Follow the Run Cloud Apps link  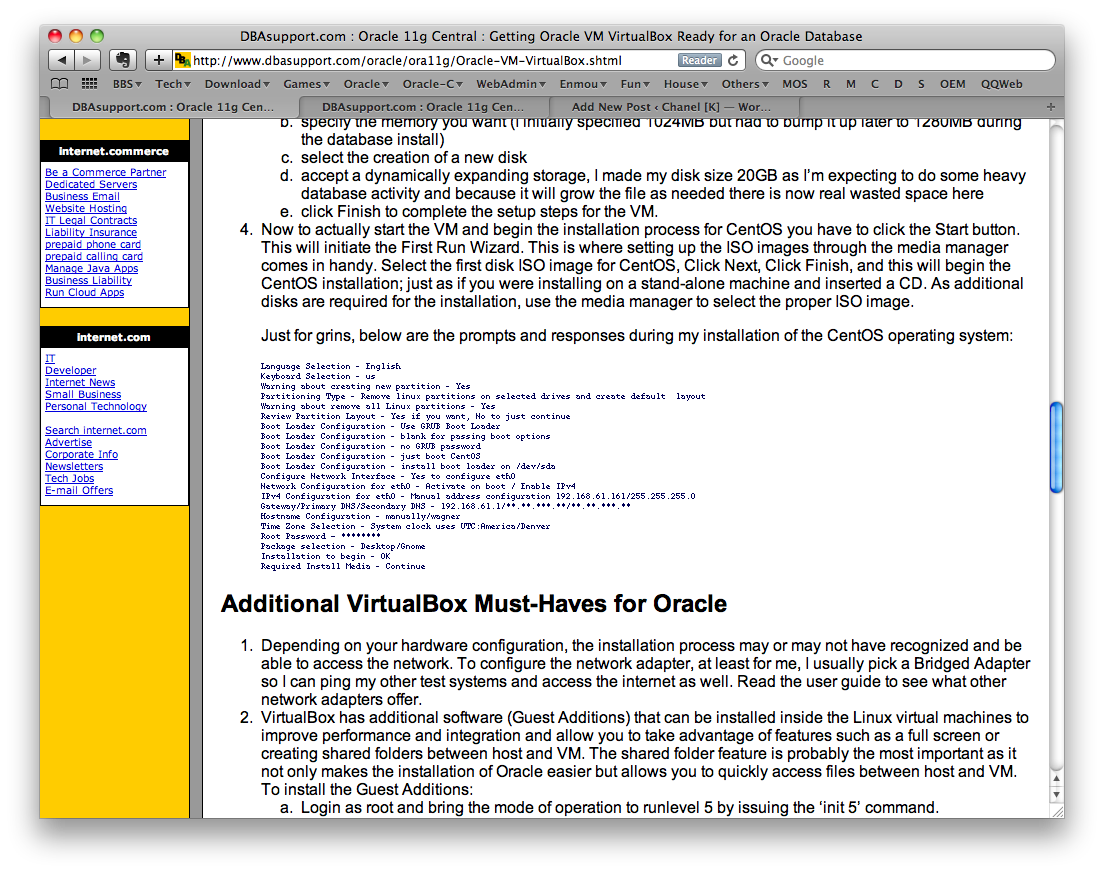click(84, 292)
